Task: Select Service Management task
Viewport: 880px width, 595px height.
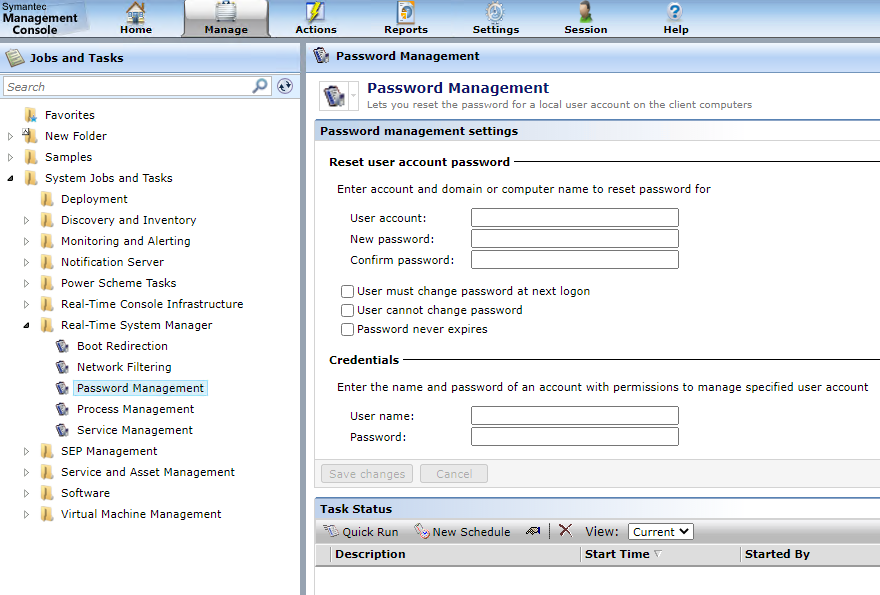Action: coord(135,430)
